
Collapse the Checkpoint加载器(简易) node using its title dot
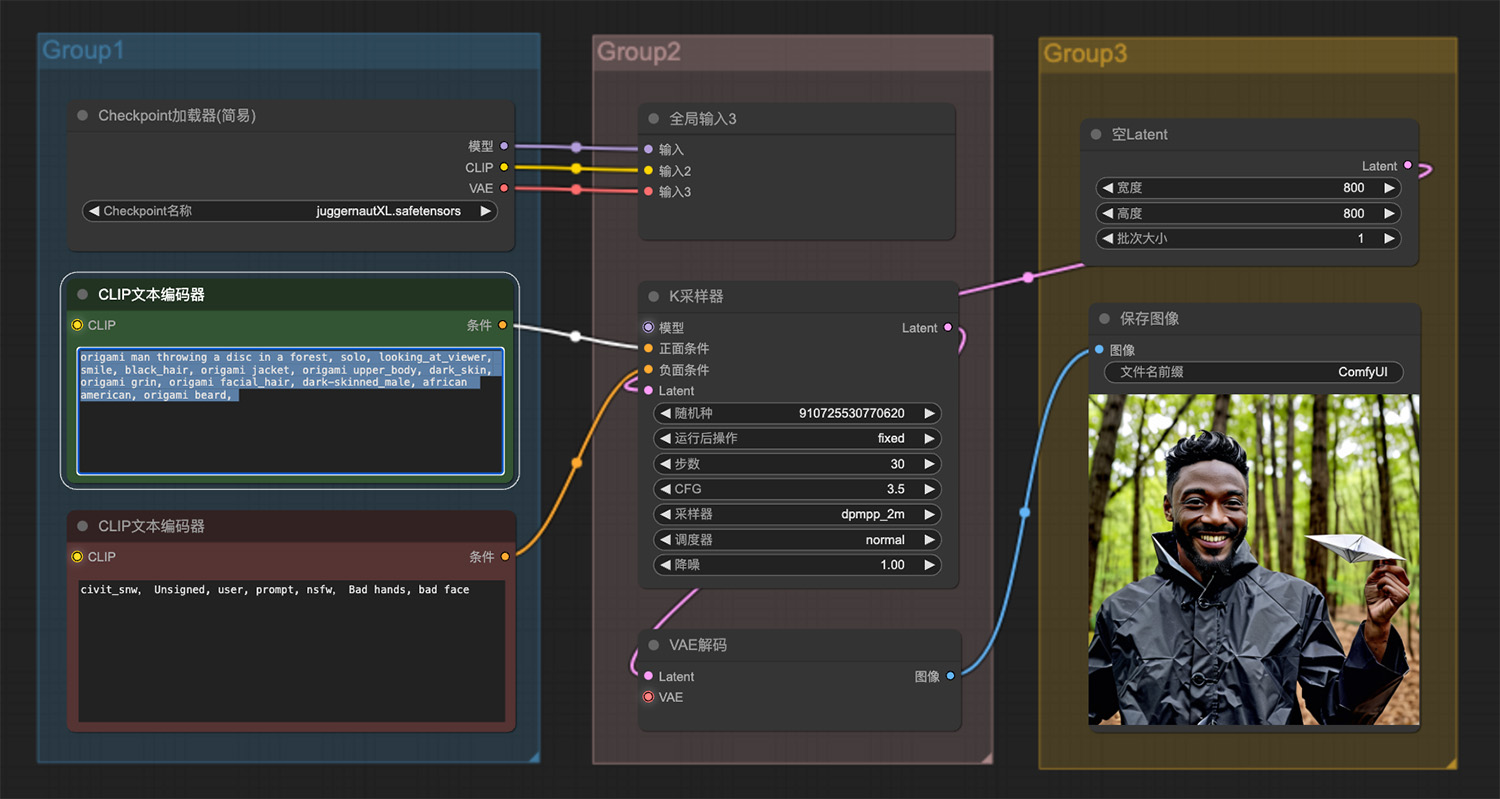83,116
